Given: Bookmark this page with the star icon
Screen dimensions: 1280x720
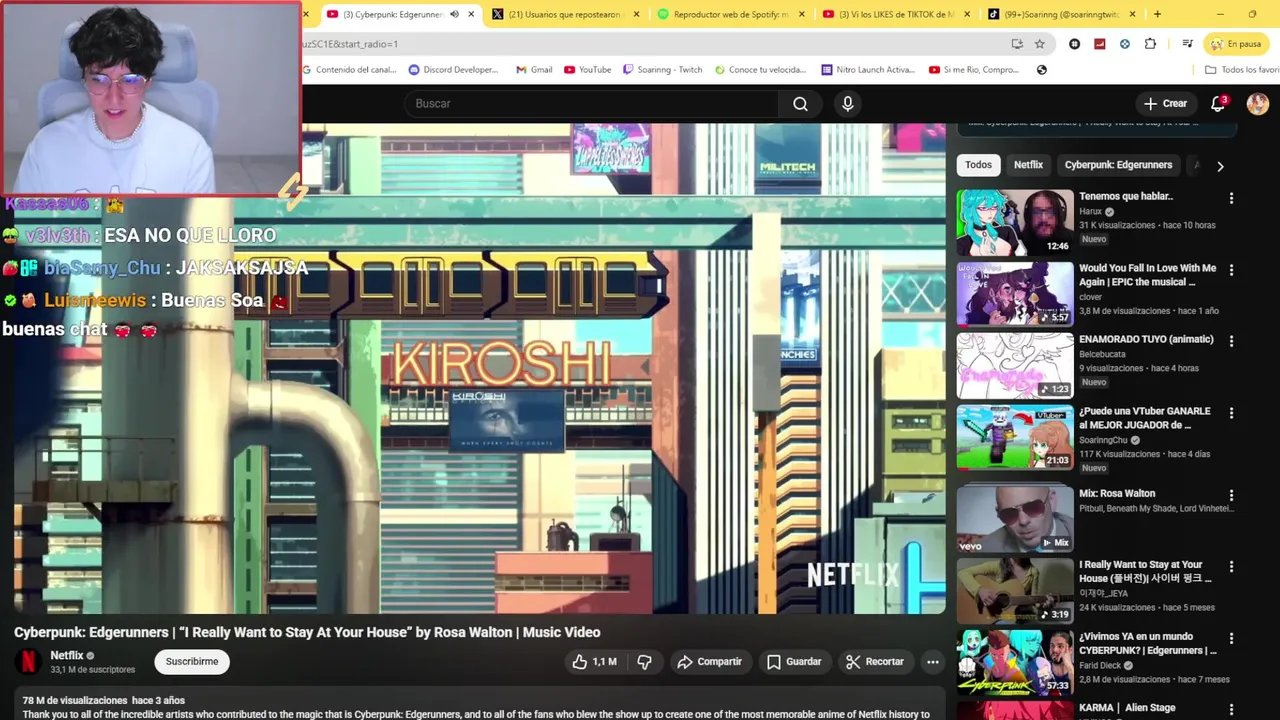Looking at the screenshot, I should coord(1040,44).
